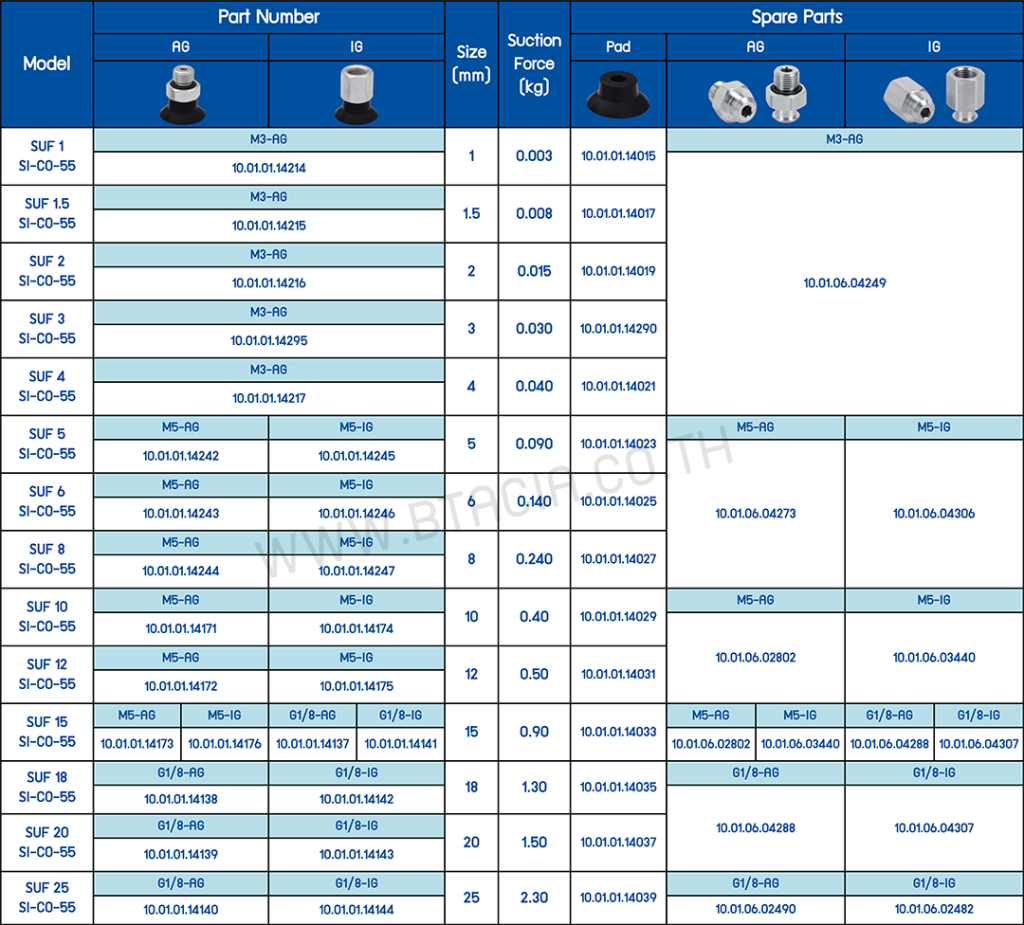This screenshot has width=1024, height=925.
Task: Click part number 10.01.01.14143
Action: (x=357, y=854)
